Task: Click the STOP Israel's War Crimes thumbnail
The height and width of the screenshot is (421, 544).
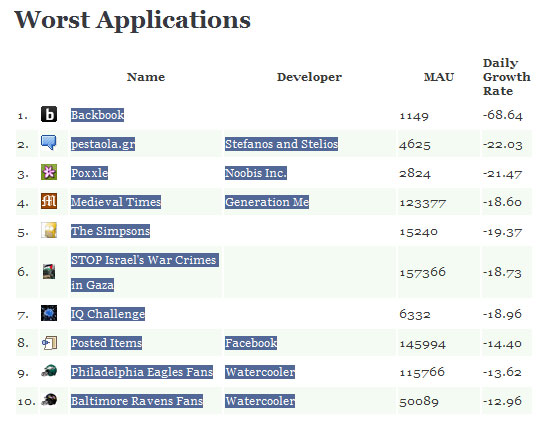Action: tap(49, 271)
